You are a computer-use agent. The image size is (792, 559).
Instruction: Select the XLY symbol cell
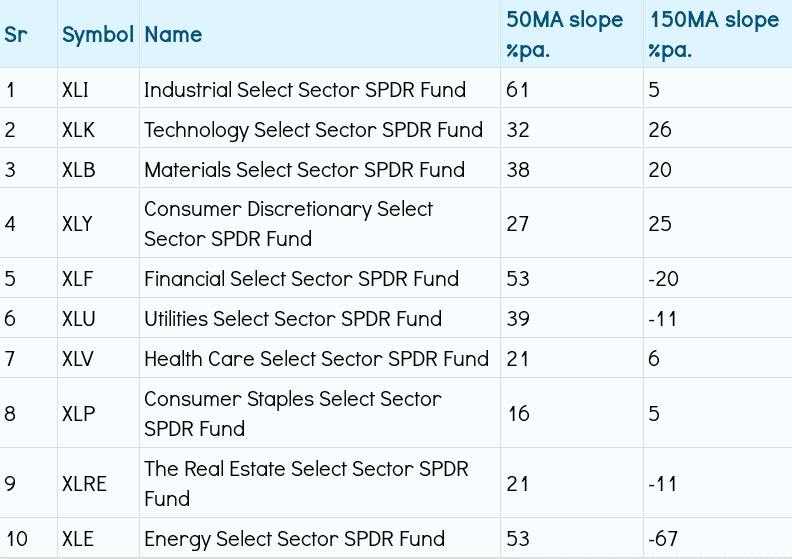click(x=77, y=224)
